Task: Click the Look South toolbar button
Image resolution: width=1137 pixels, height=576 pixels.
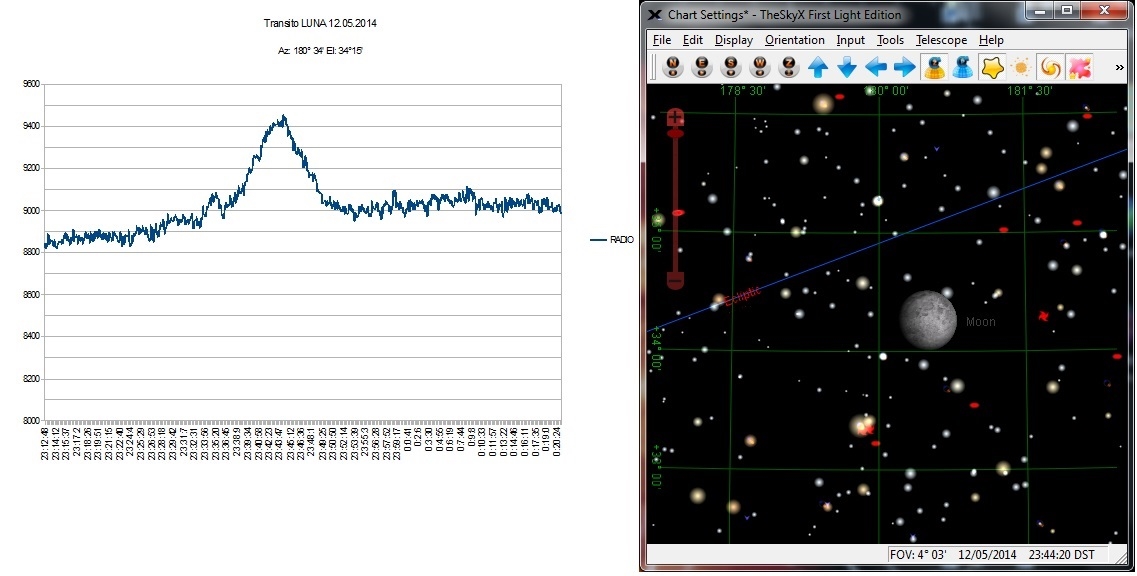Action: coord(731,67)
